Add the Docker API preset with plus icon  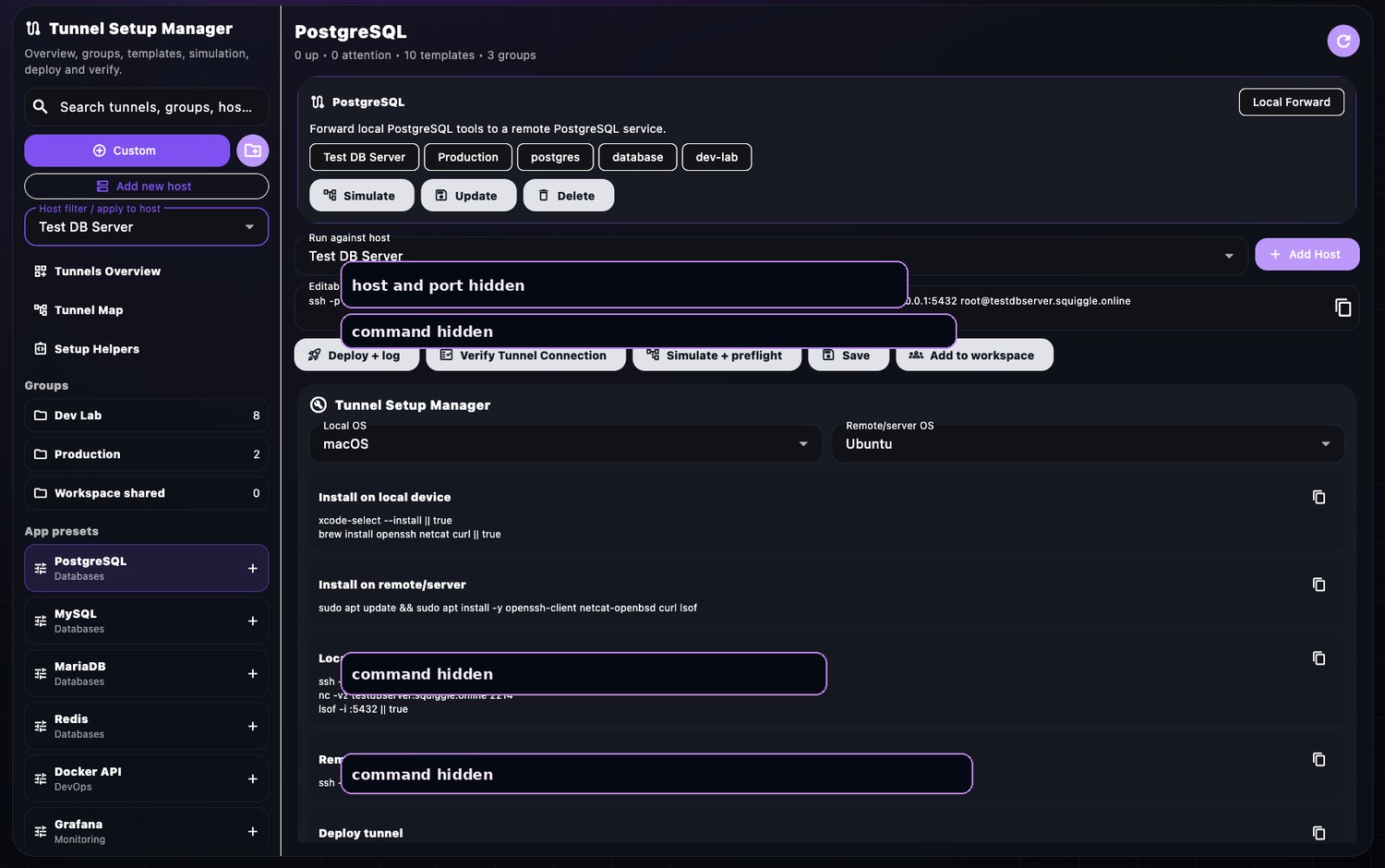[x=253, y=778]
